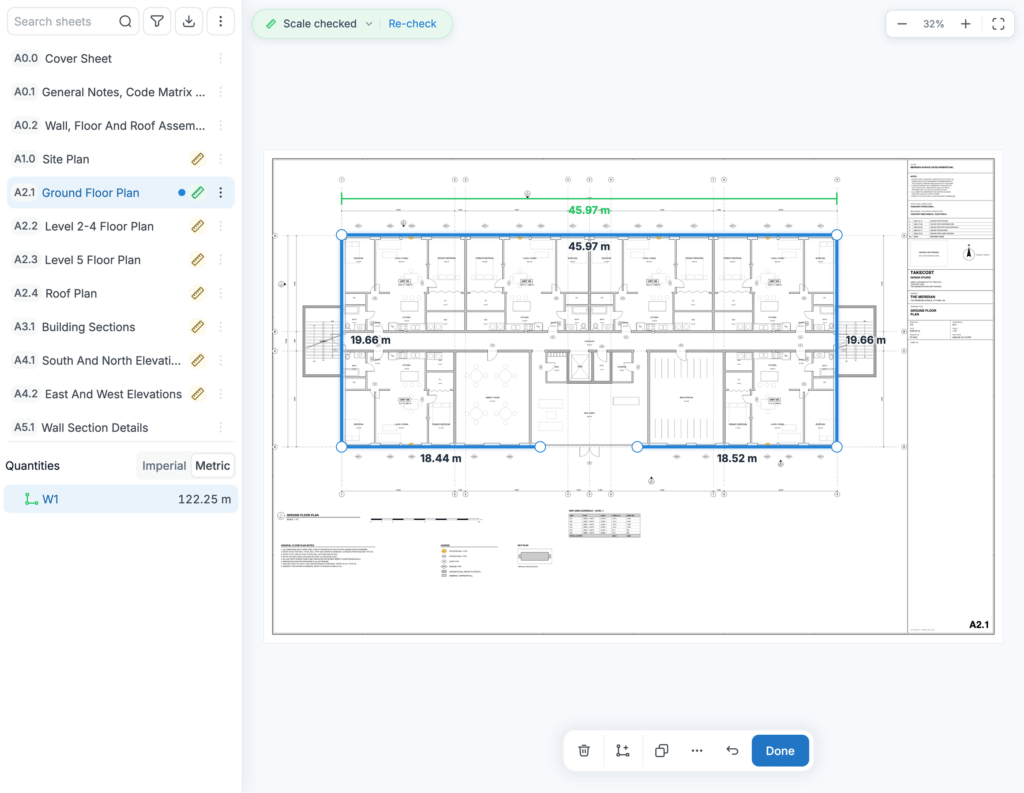
Task: Expand the Scale checked dropdown
Action: [369, 24]
